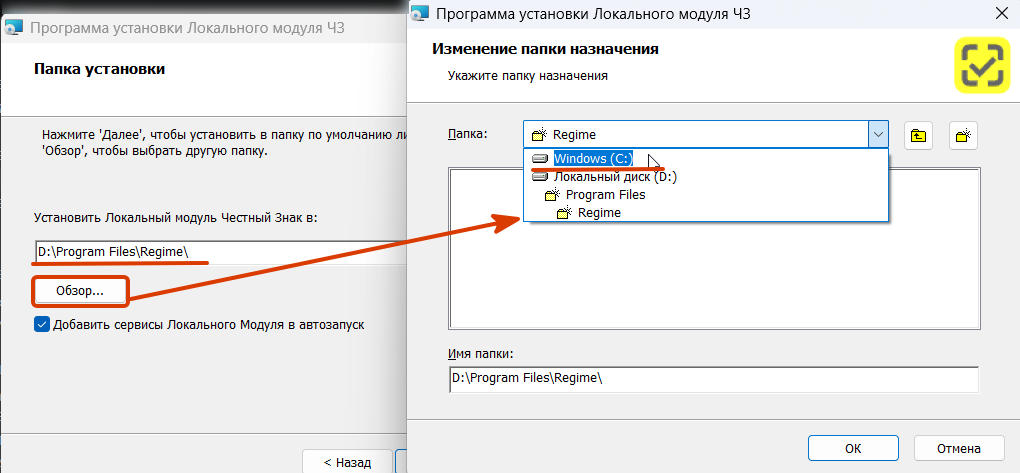The image size is (1020, 473).
Task: Click the yellow Честный Знак logo icon
Action: [x=983, y=64]
